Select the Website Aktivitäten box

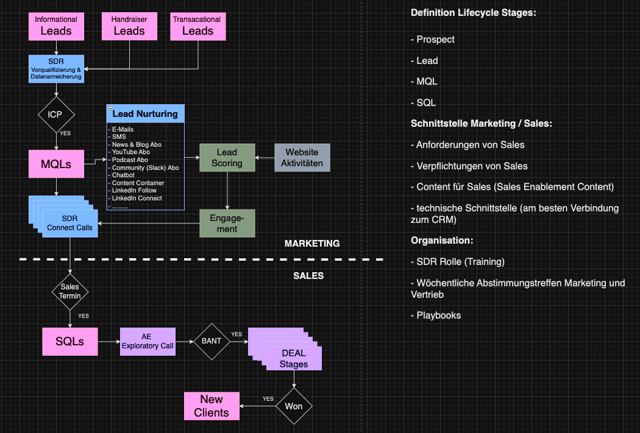pos(301,158)
